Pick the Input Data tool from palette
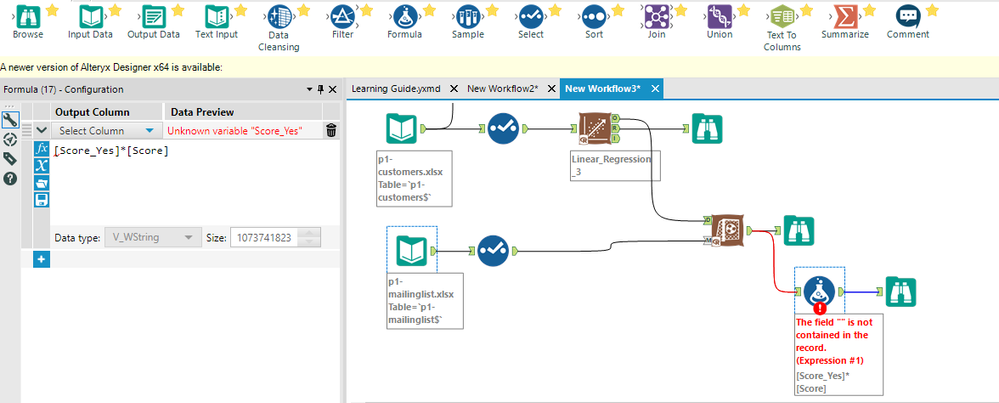Image resolution: width=999 pixels, height=403 pixels. (91, 15)
